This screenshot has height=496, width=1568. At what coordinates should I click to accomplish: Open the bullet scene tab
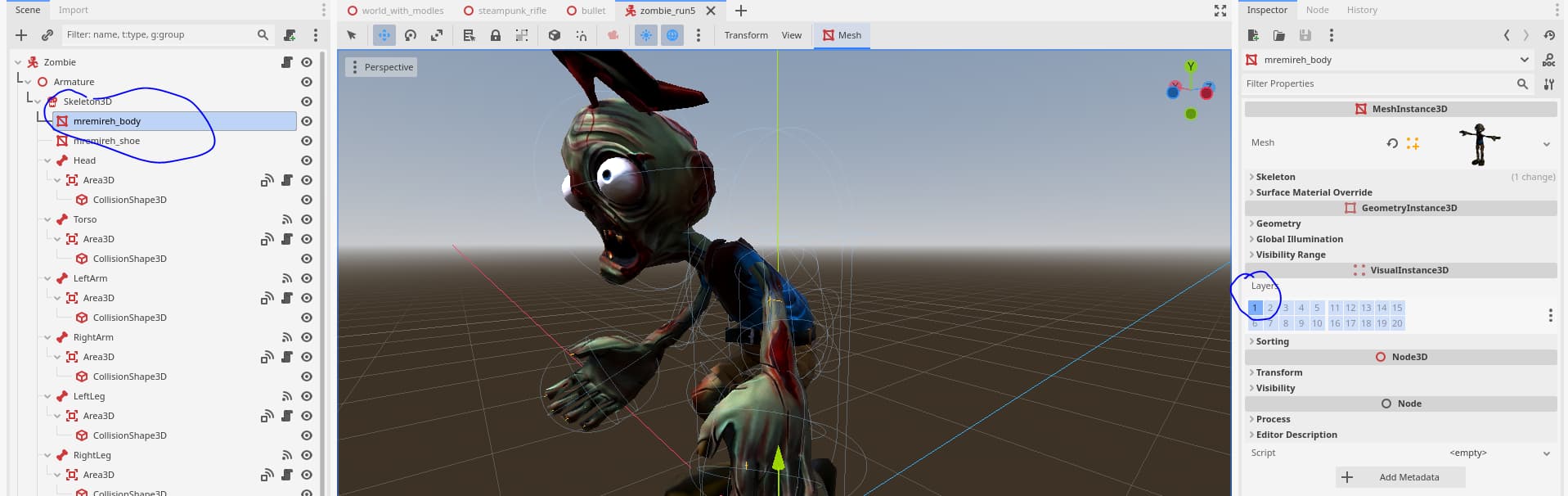tap(586, 11)
